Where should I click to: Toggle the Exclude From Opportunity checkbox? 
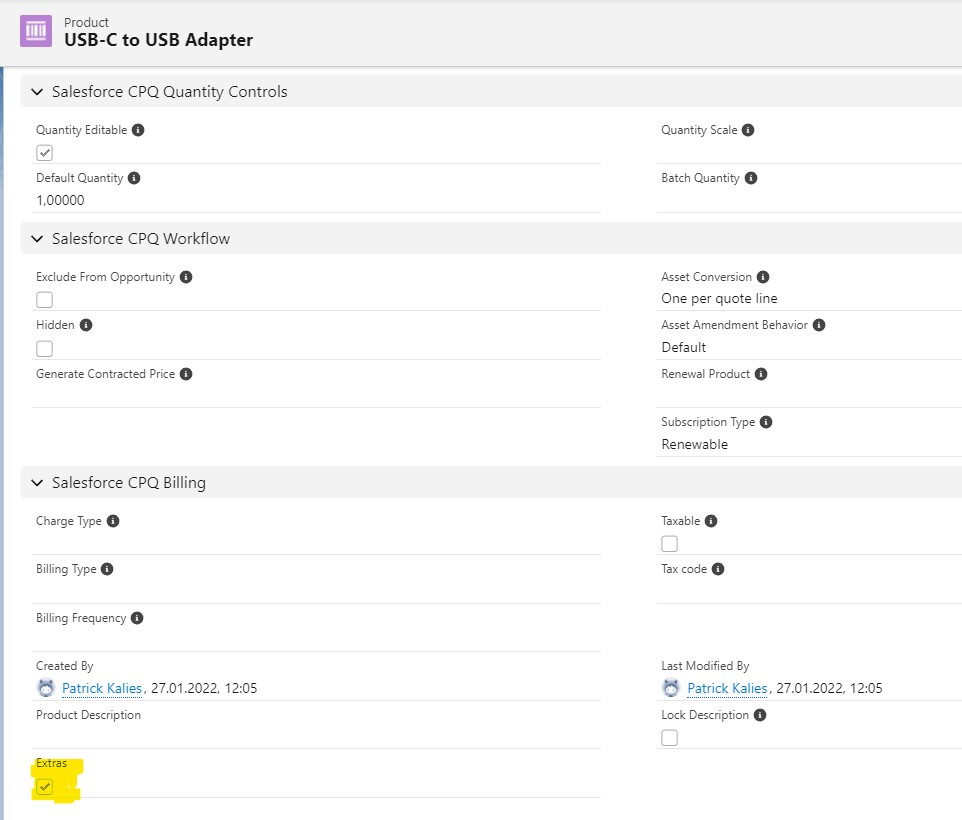tap(44, 300)
